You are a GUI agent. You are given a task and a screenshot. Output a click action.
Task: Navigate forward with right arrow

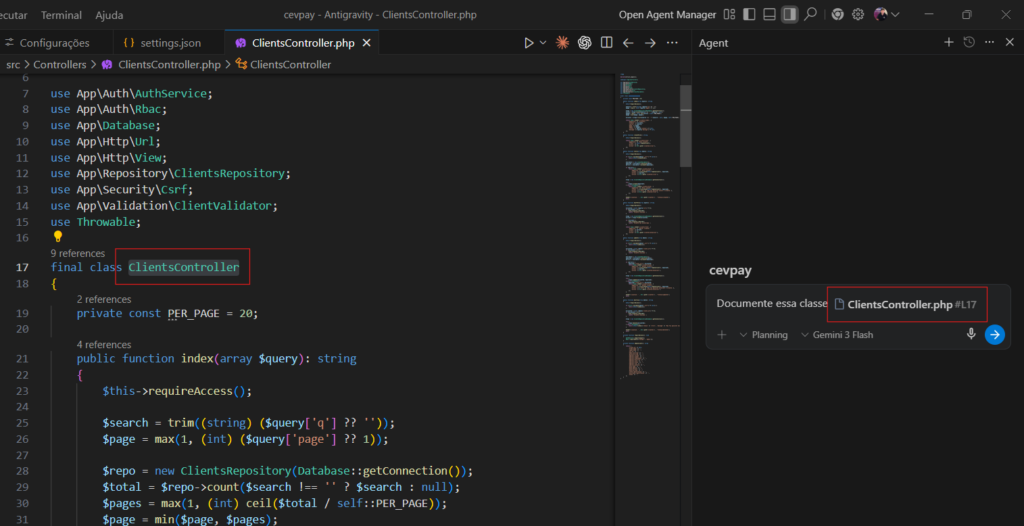tap(650, 43)
